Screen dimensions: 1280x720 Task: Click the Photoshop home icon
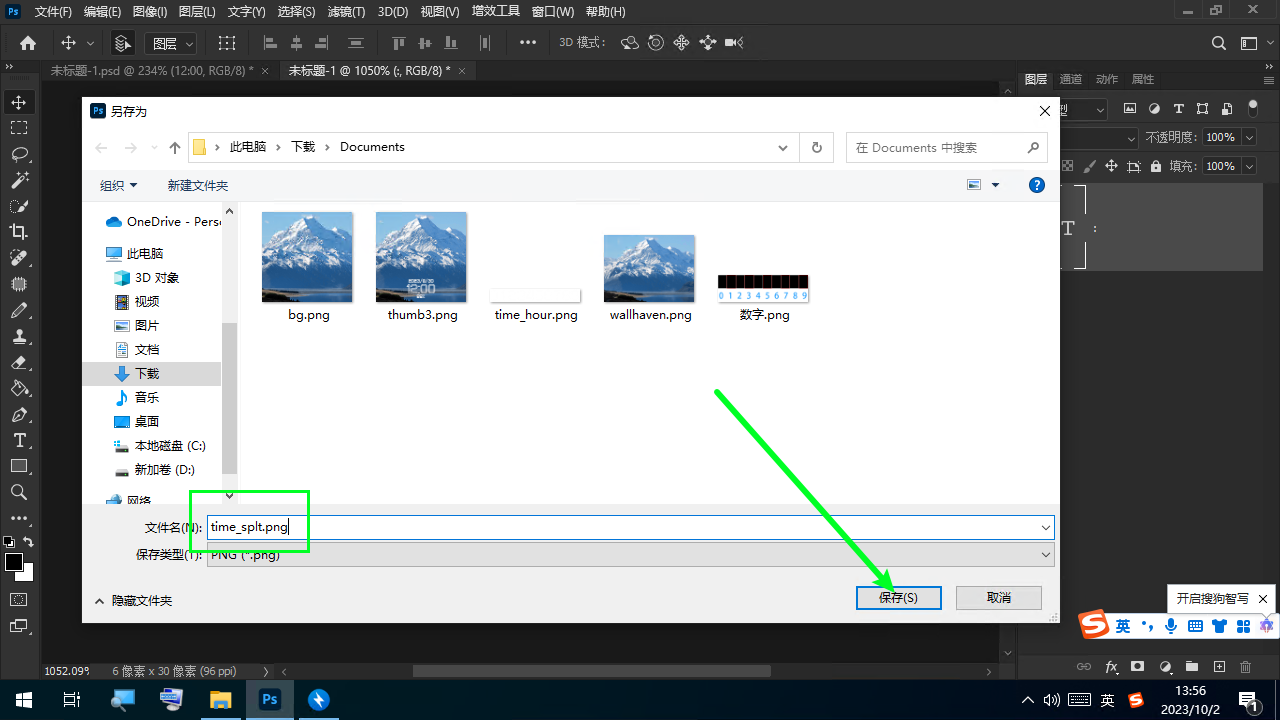point(28,43)
